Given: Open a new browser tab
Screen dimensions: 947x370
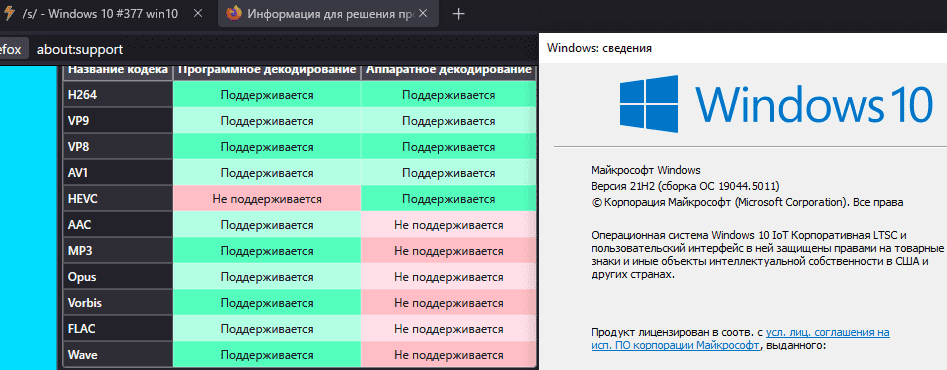Looking at the screenshot, I should coord(458,14).
